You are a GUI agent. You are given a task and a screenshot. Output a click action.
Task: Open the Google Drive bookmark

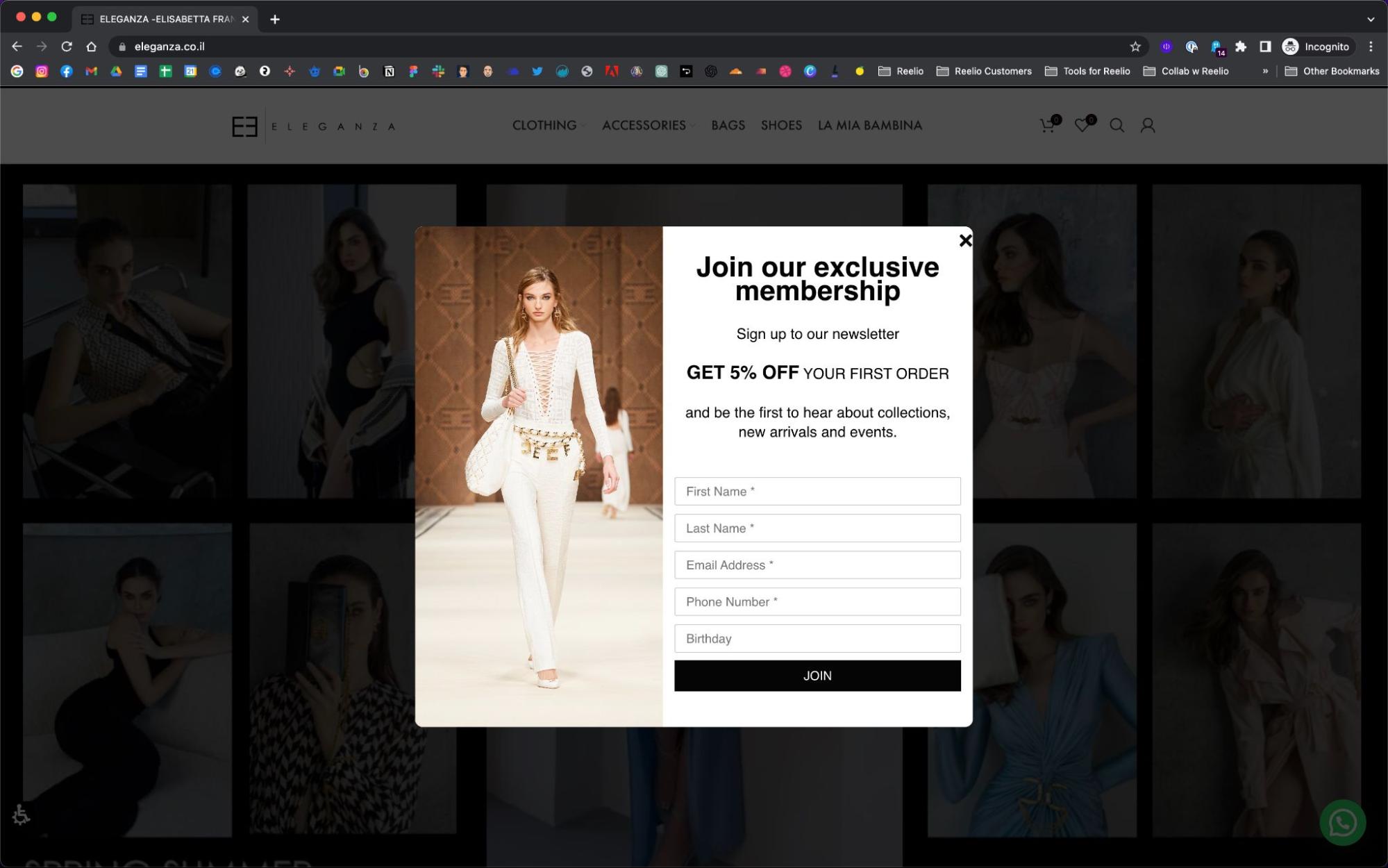tap(116, 71)
